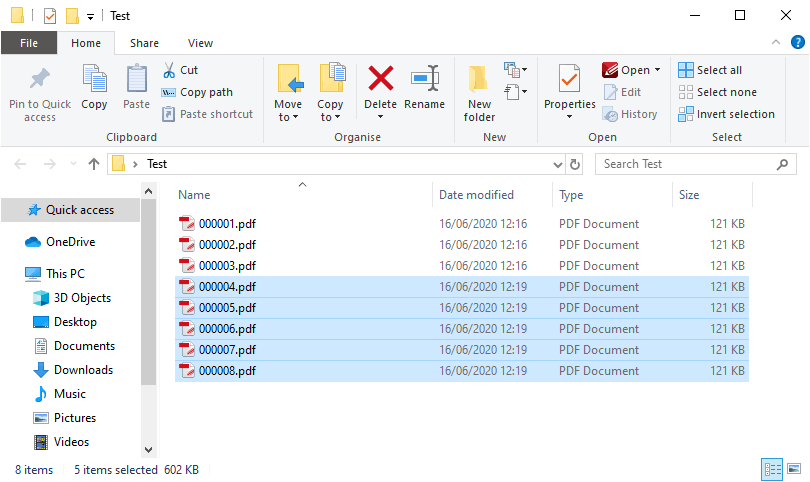
Task: Open the Easy access dropdown icon
Action: point(516,92)
